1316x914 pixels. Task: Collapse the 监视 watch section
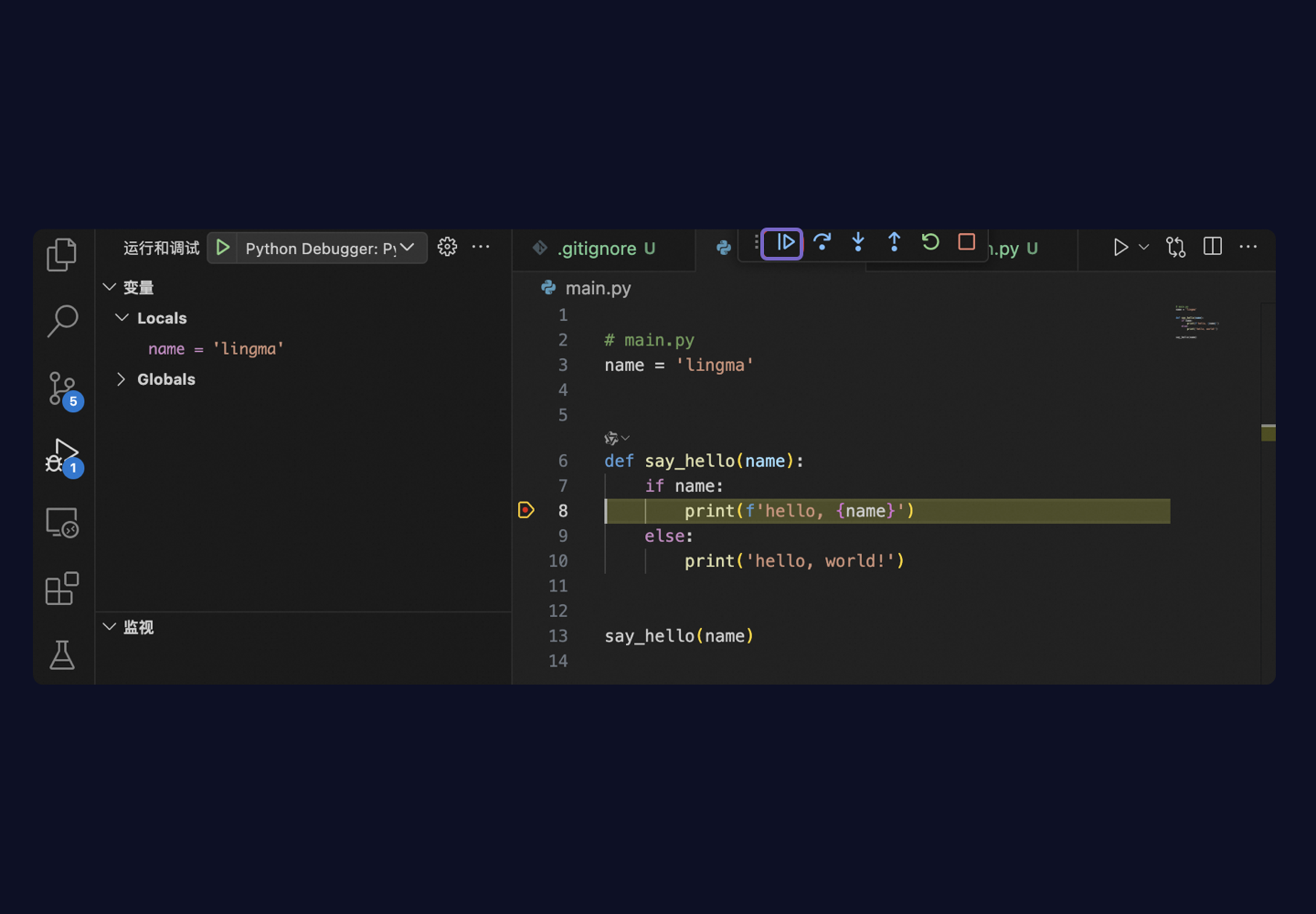tap(110, 627)
